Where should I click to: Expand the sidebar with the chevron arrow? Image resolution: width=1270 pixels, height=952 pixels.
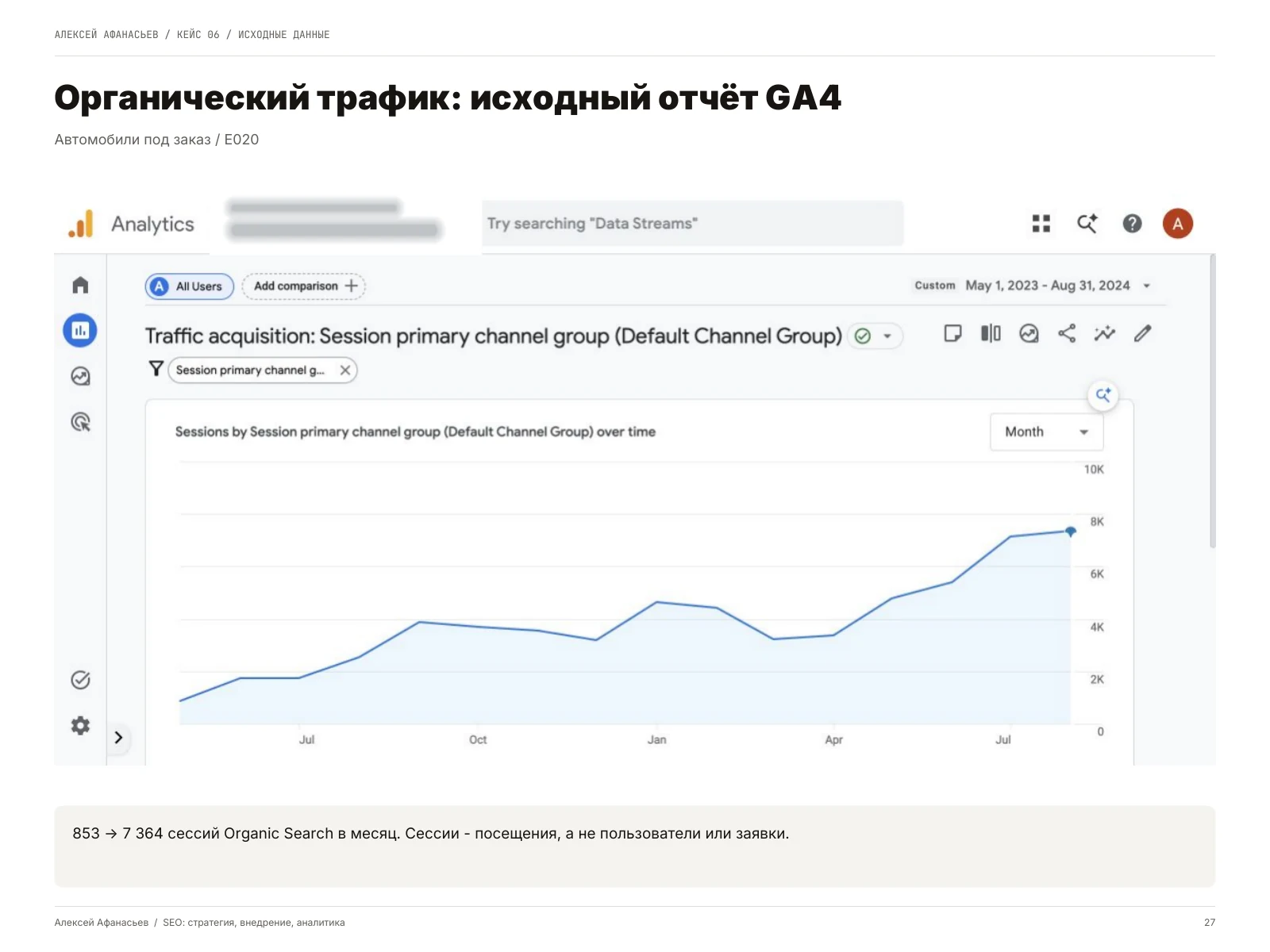click(x=118, y=737)
